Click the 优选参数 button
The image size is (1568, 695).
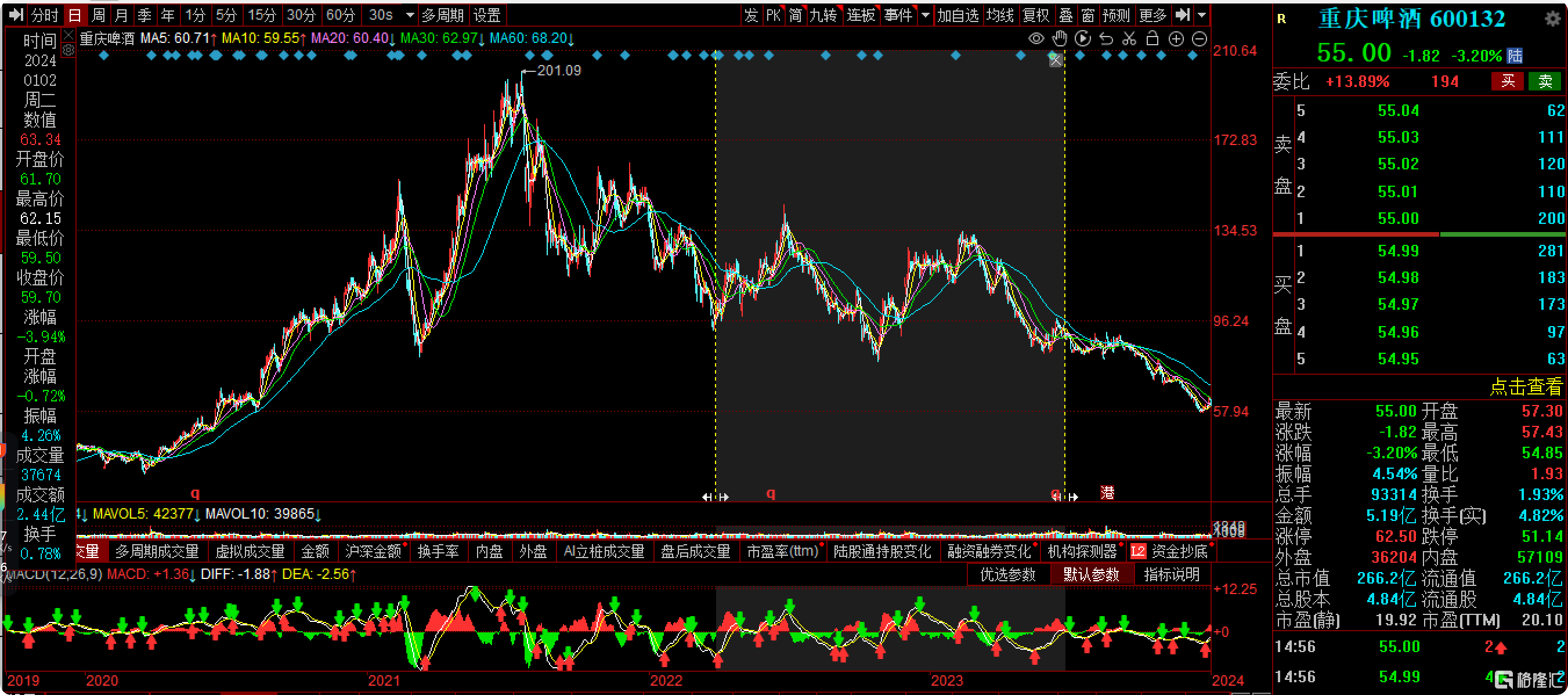(1008, 574)
